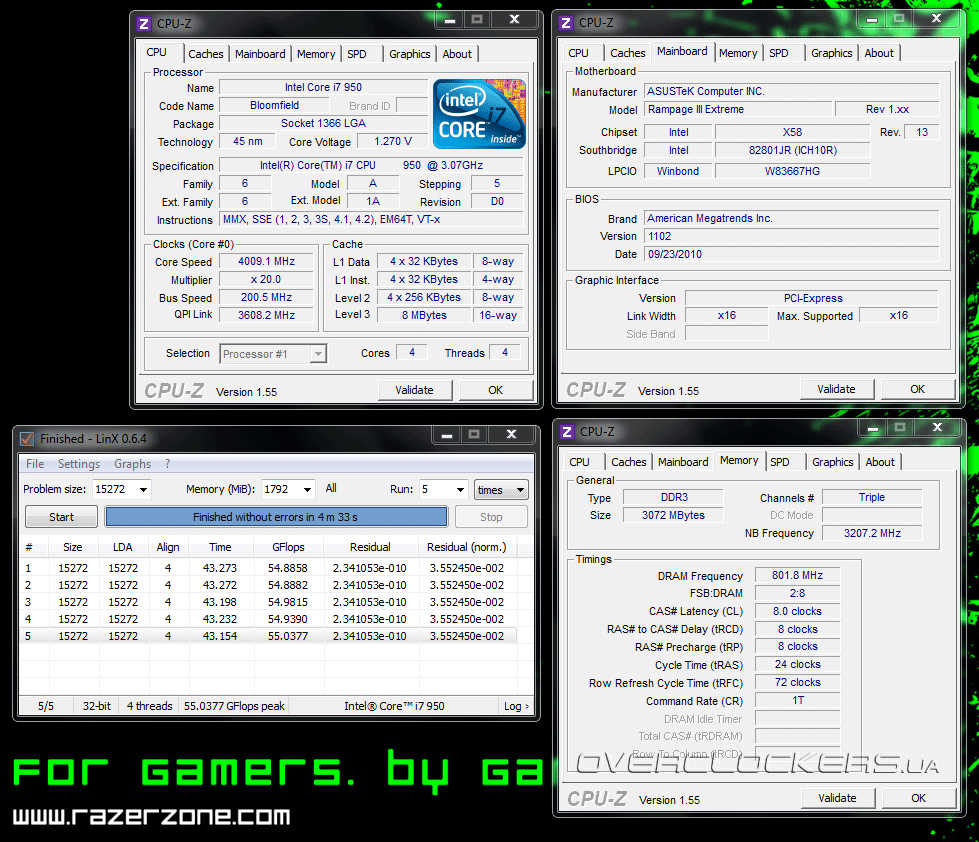
Task: Open Graphics tab in CPU-Z Mainboard window
Action: point(831,54)
